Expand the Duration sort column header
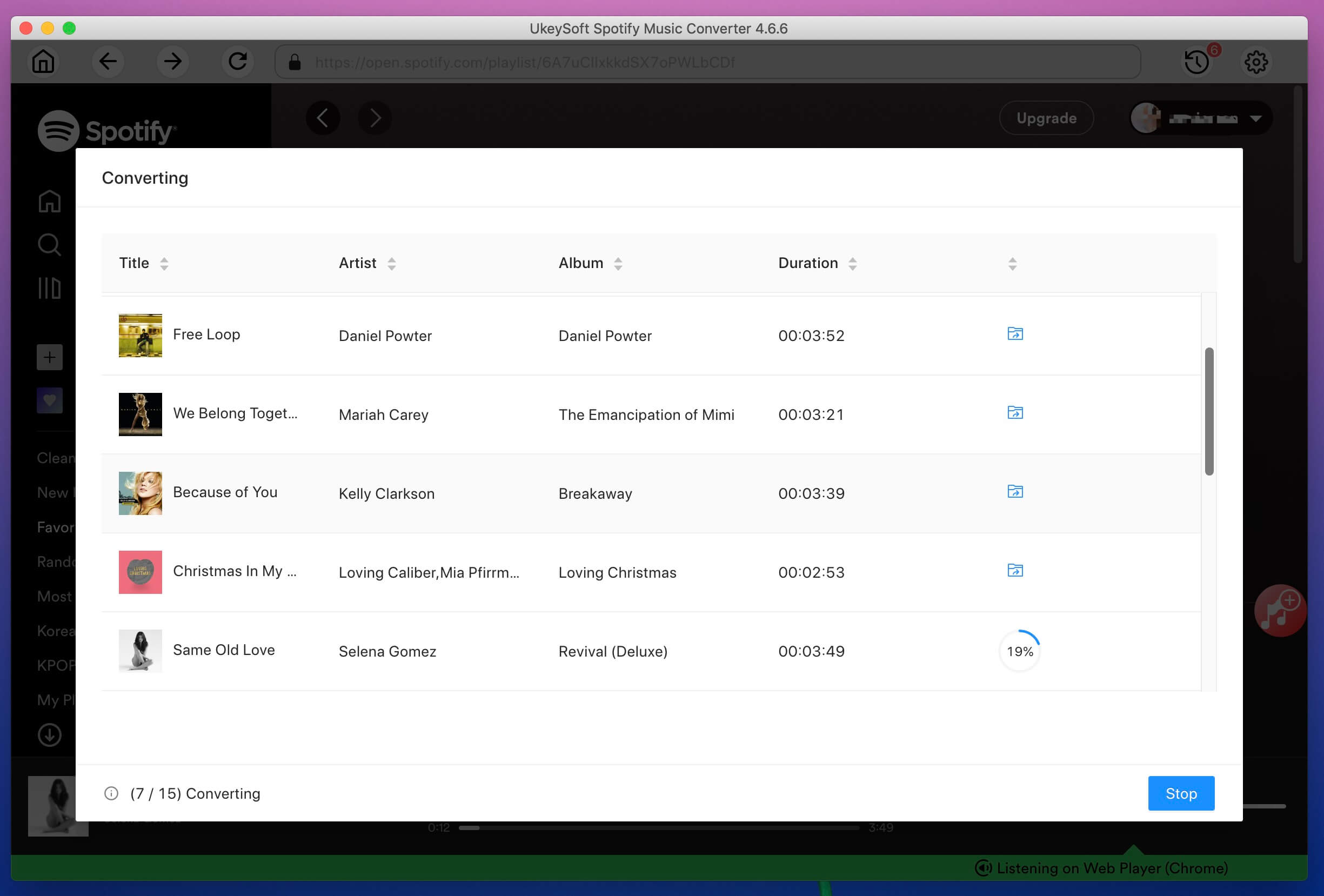Image resolution: width=1324 pixels, height=896 pixels. [852, 264]
